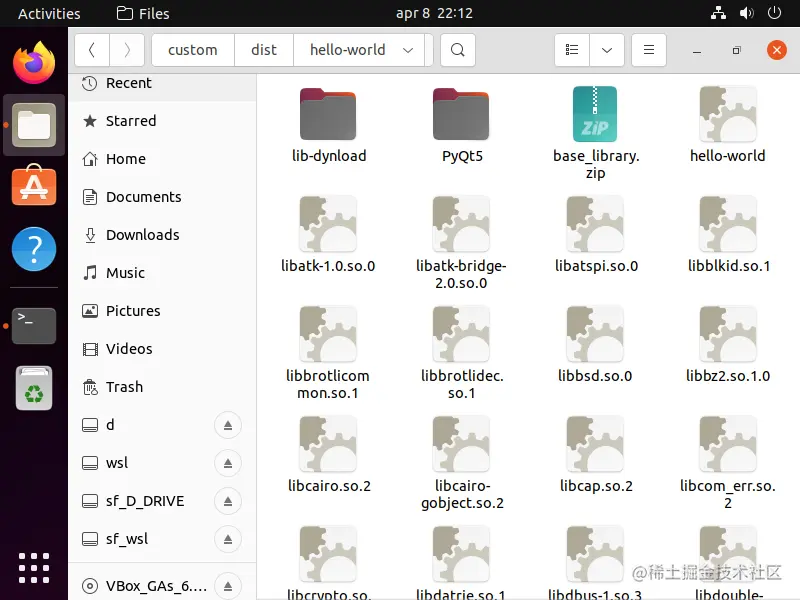The image size is (800, 600).
Task: Eject the wsl volume
Action: click(227, 463)
